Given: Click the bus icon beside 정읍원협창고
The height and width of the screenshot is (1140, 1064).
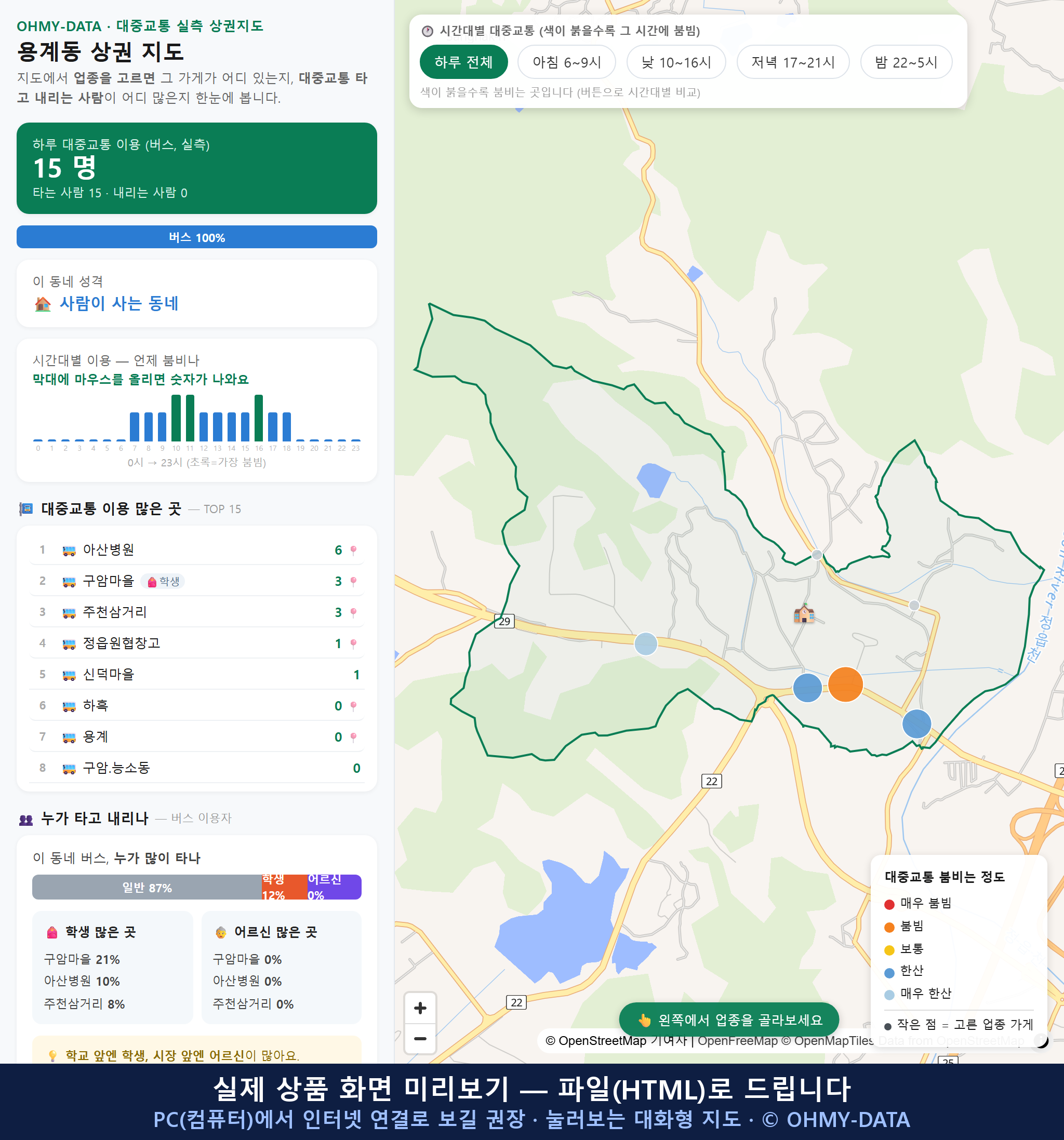Looking at the screenshot, I should [69, 644].
